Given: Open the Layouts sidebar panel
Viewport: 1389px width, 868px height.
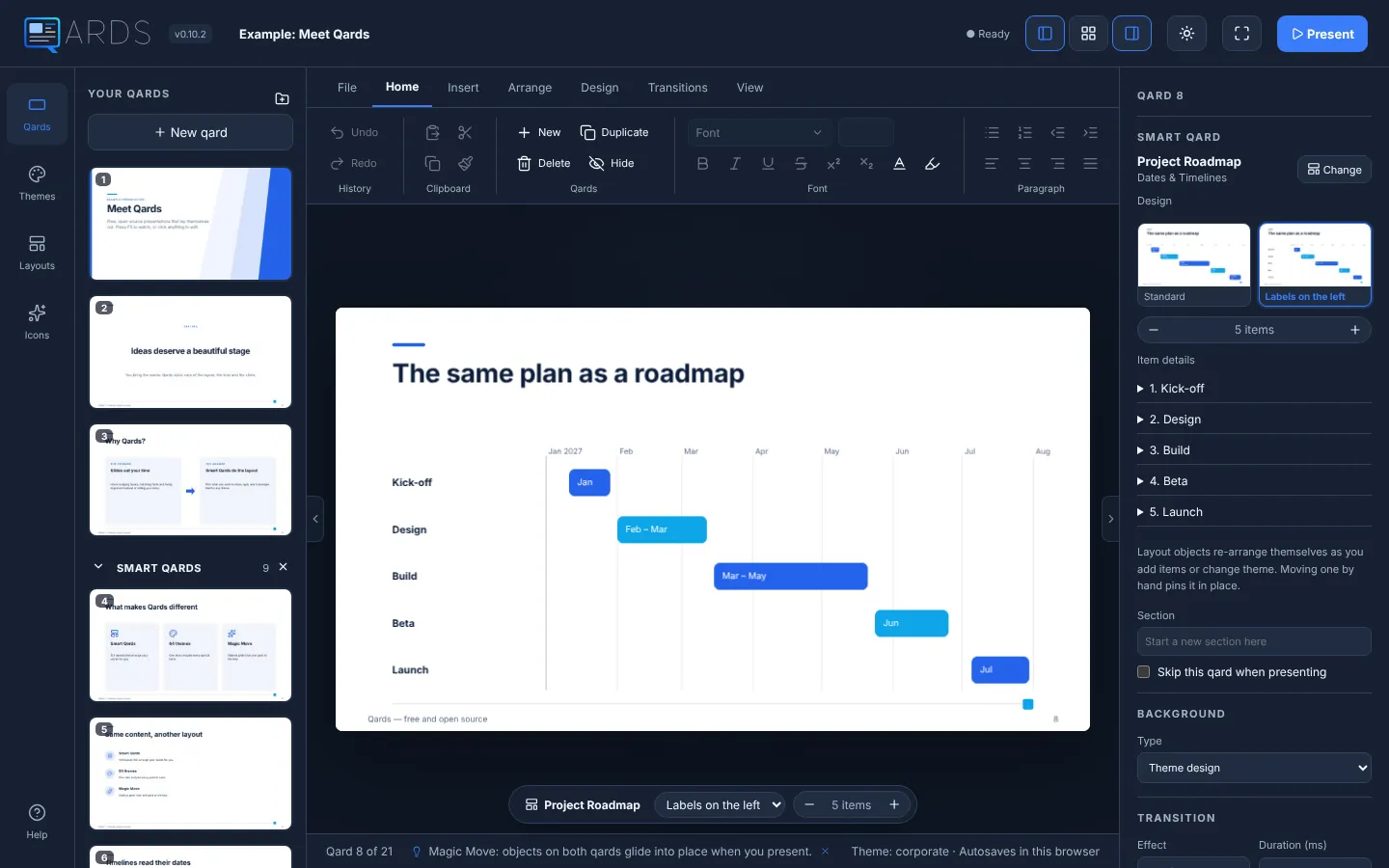Looking at the screenshot, I should [37, 253].
